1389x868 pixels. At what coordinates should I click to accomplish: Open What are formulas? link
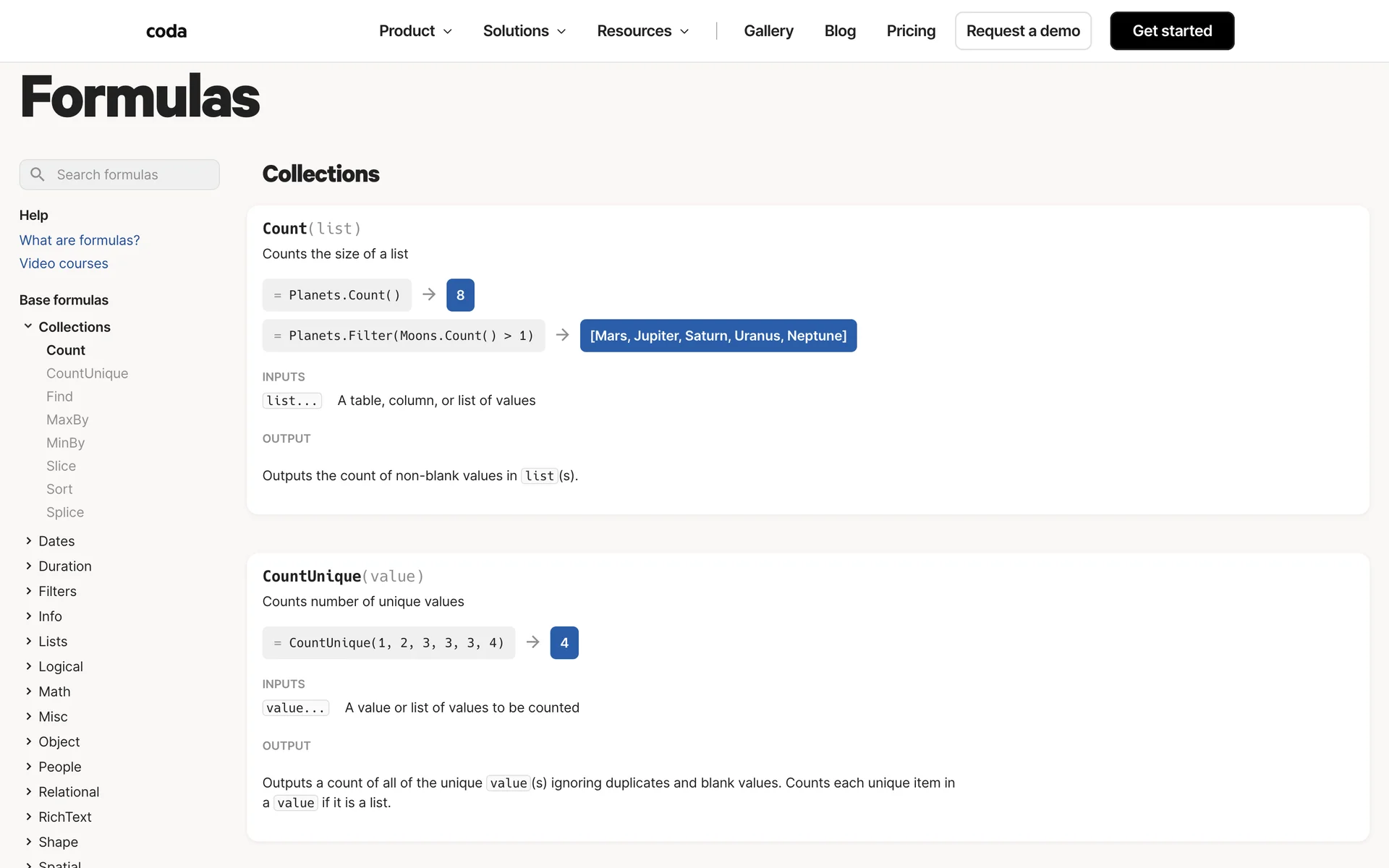pos(80,240)
